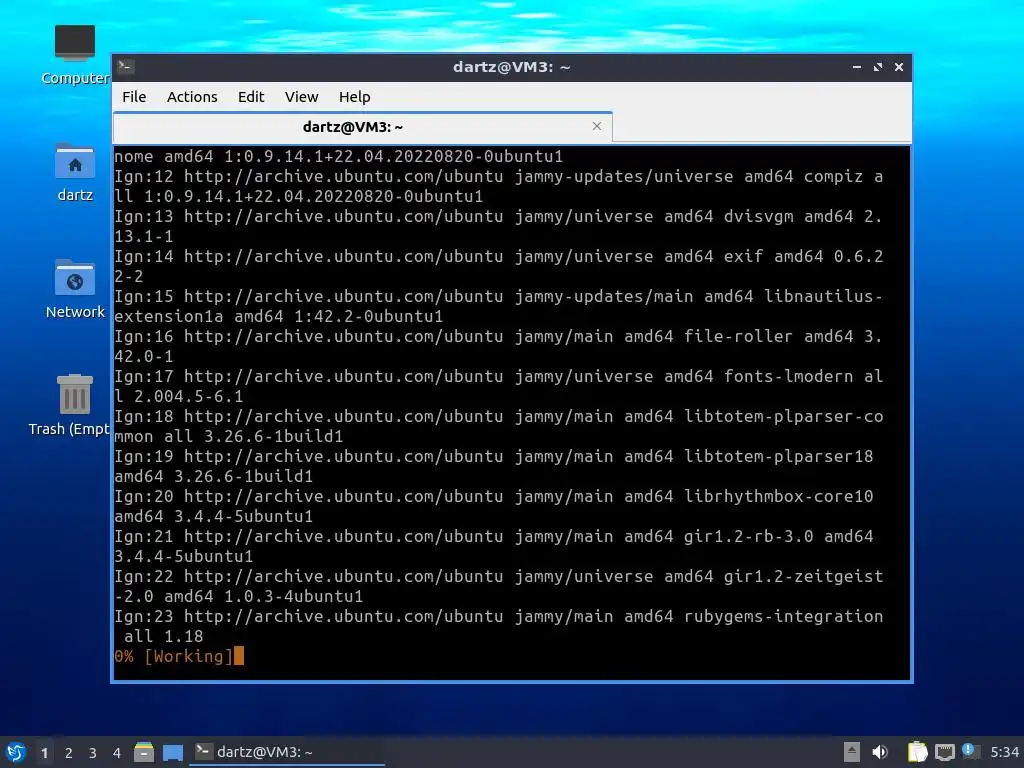
Task: Click the Ign:15 libnautilus-extension1a line
Action: 499,306
